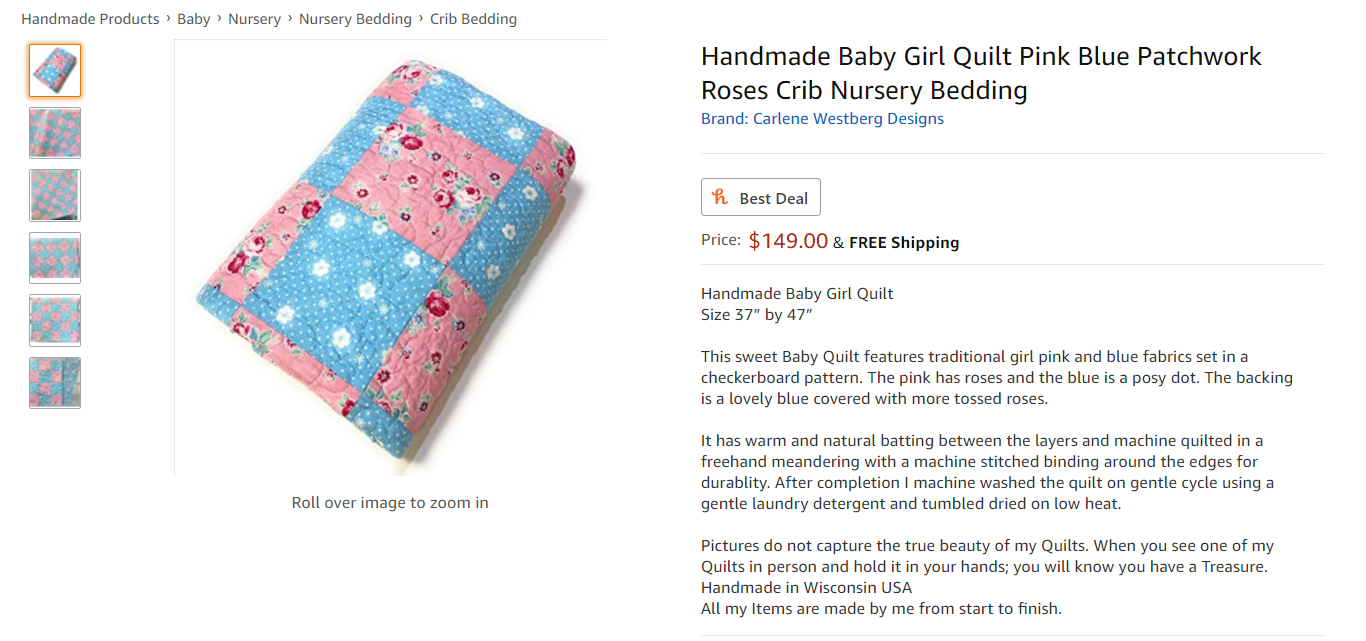The height and width of the screenshot is (641, 1366).
Task: Select the first folded quilt thumbnail
Action: tap(55, 71)
